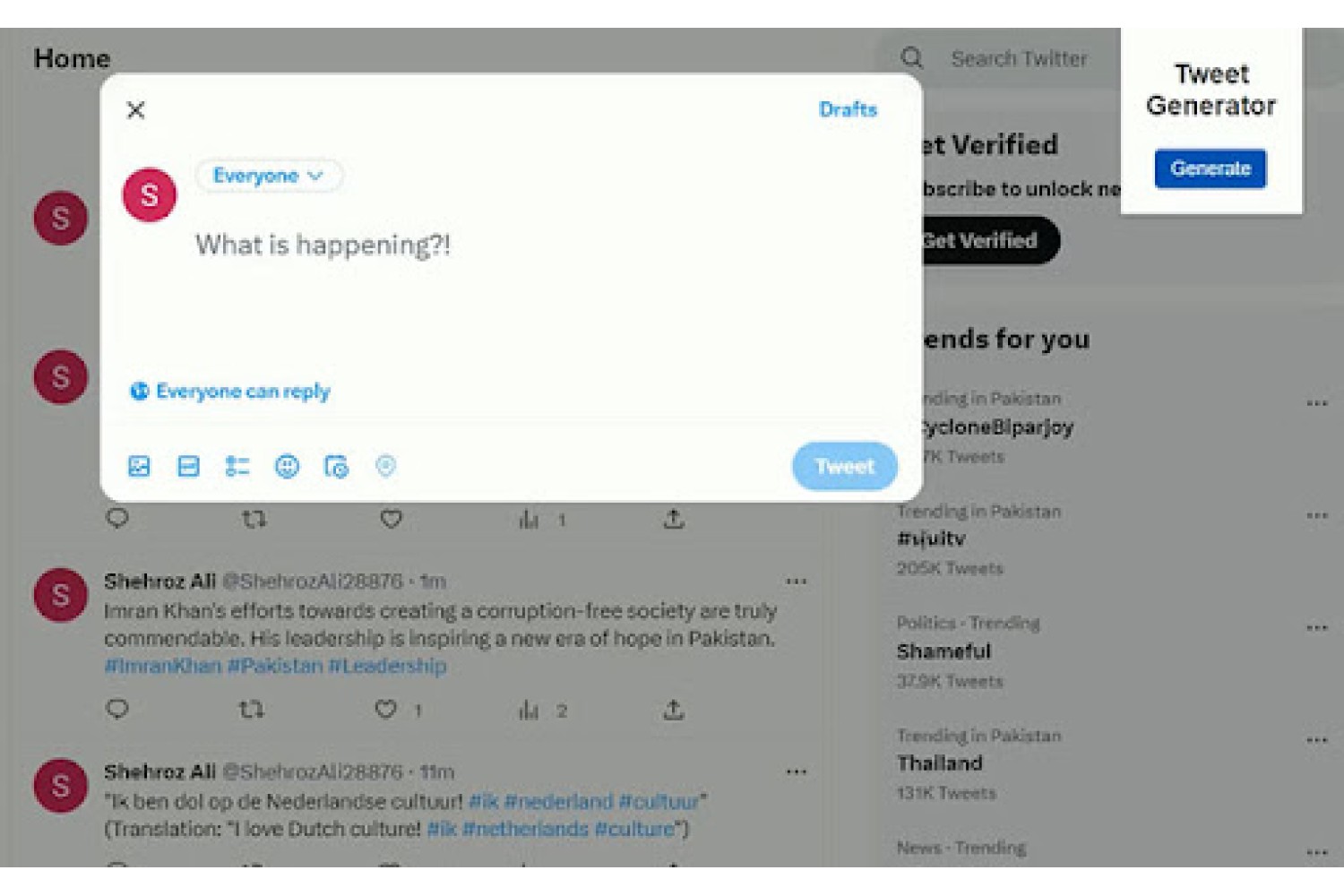Add a poll using the poll icon

237,466
